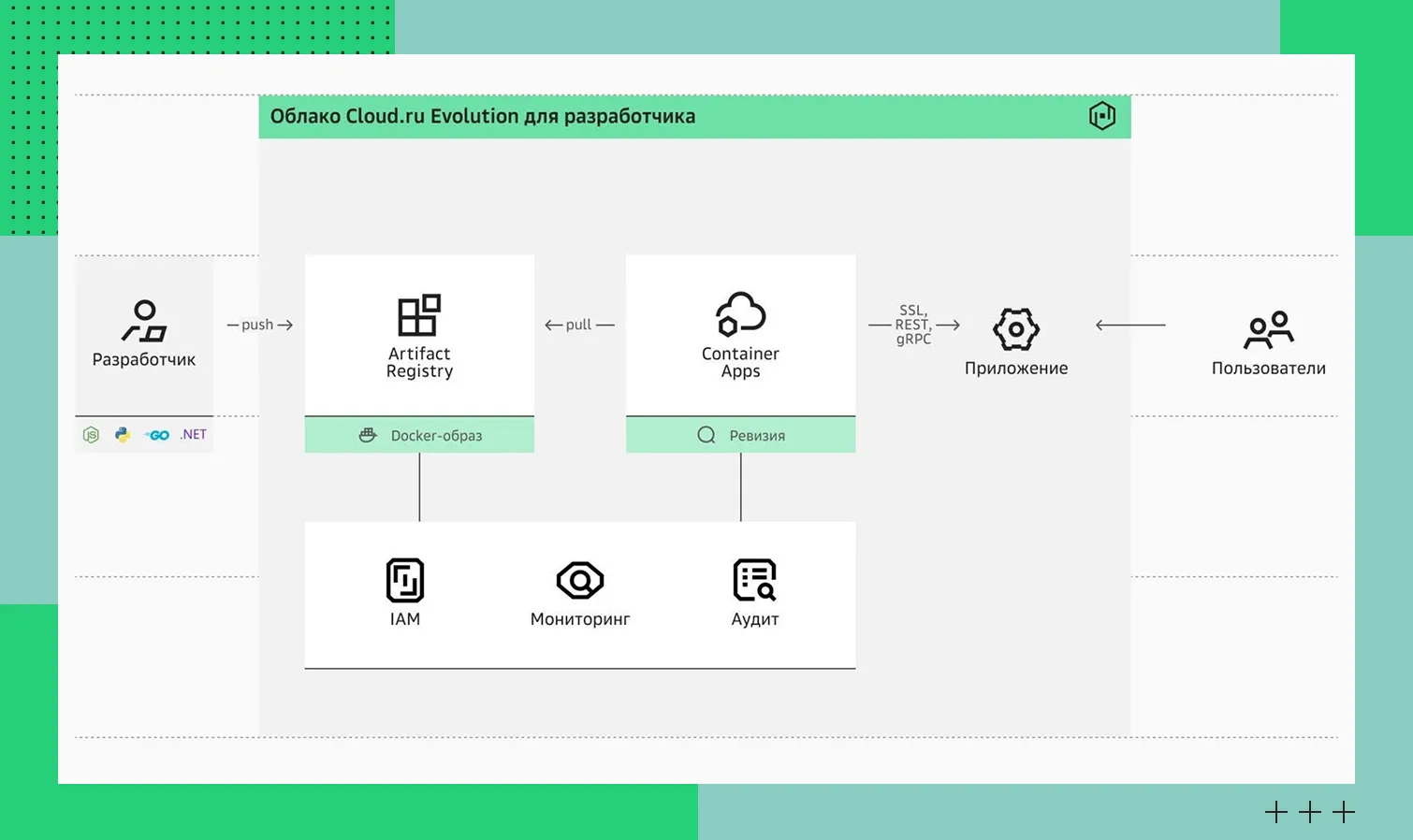1413x840 pixels.
Task: Click the developer person icon
Action: point(144,321)
